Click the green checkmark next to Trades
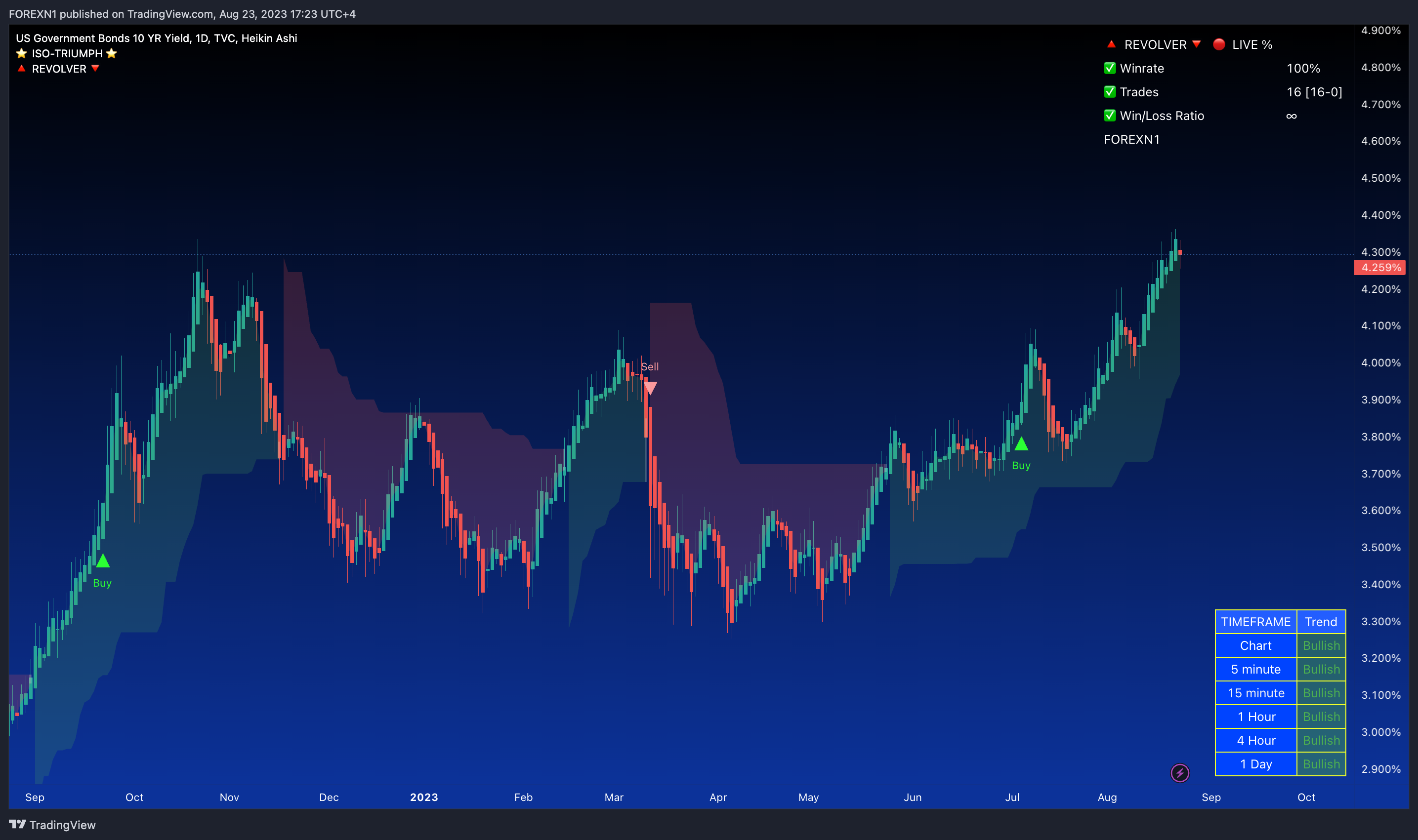This screenshot has height=840, width=1418. click(x=1110, y=92)
